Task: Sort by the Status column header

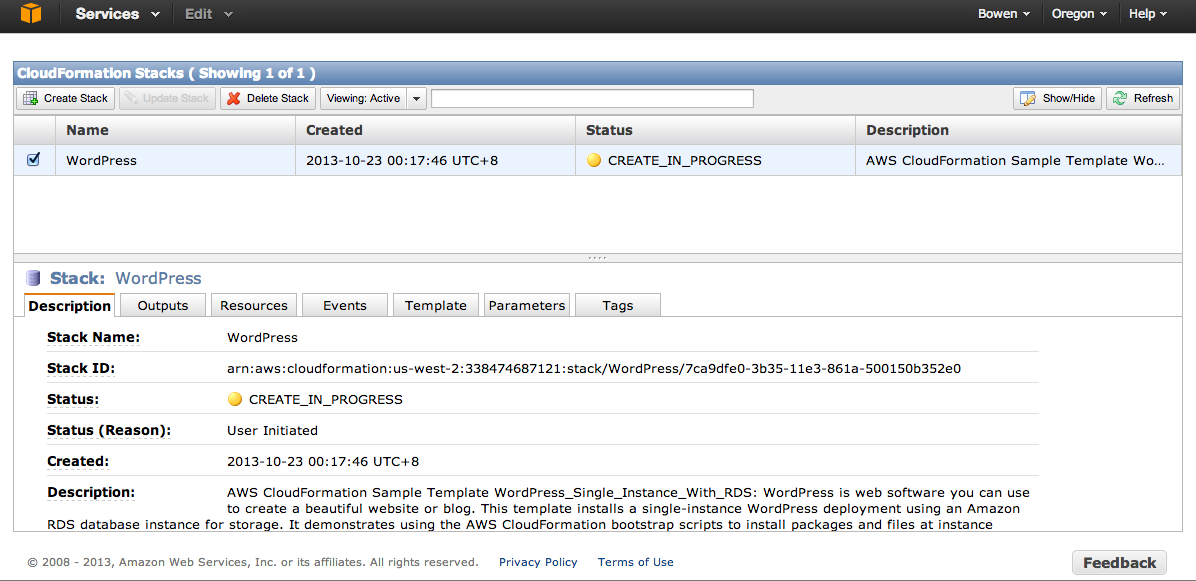Action: coord(715,130)
